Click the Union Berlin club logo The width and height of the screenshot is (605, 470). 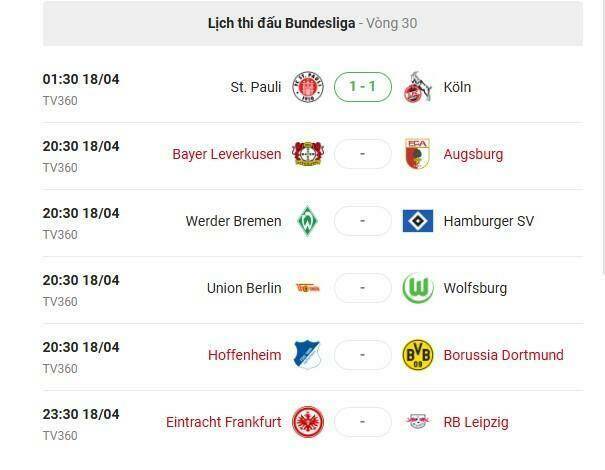[x=307, y=288]
